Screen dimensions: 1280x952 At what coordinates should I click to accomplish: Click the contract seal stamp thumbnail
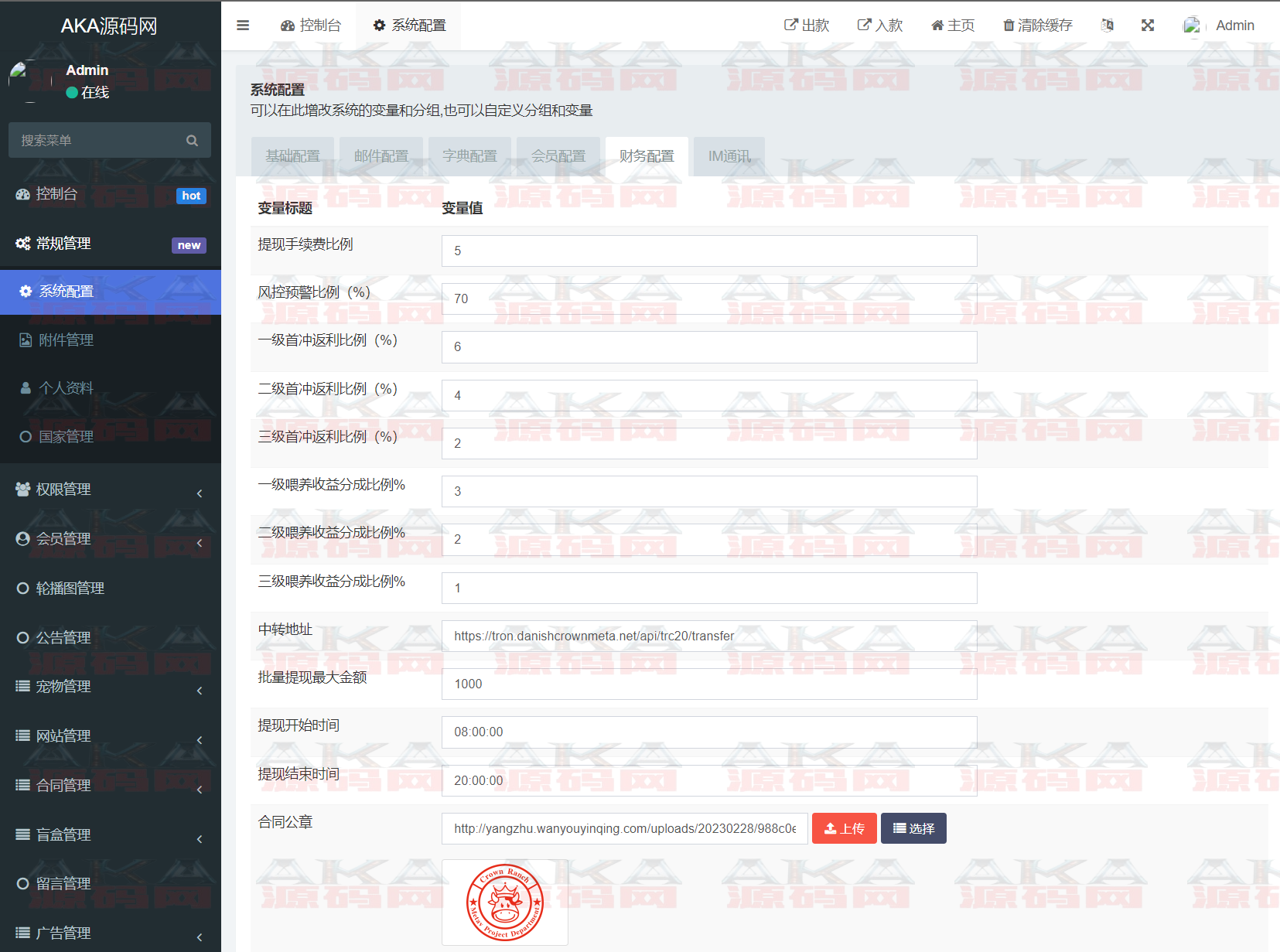point(505,902)
